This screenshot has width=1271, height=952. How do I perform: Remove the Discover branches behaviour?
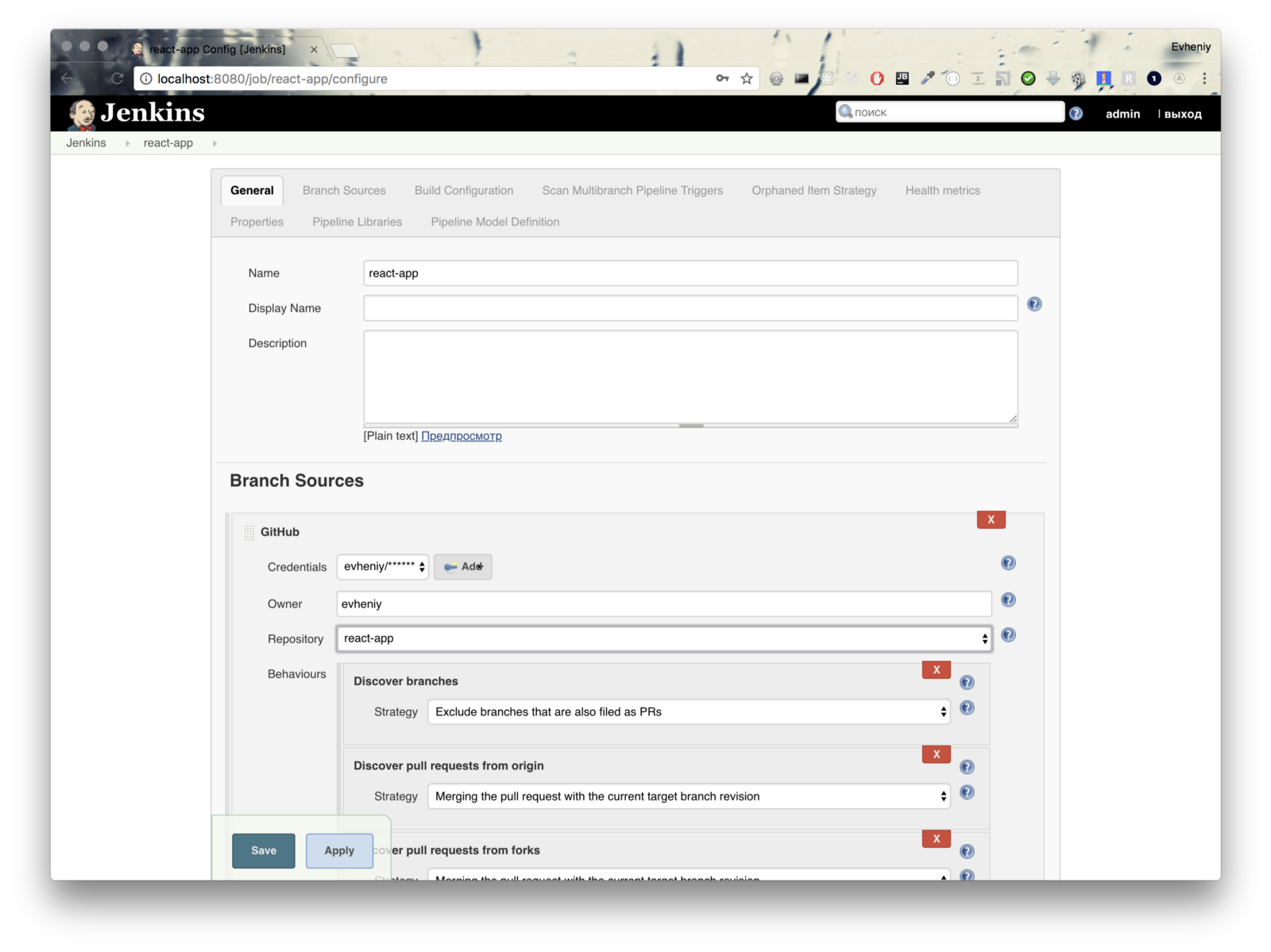(x=937, y=670)
